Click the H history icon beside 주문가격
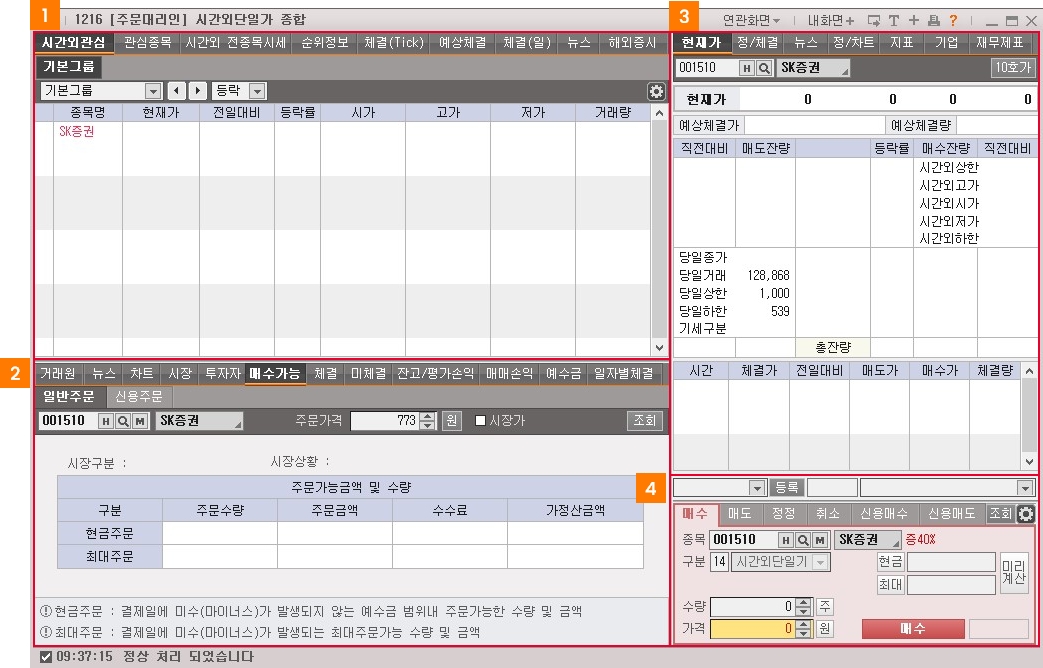The width and height of the screenshot is (1043, 668). (x=106, y=420)
